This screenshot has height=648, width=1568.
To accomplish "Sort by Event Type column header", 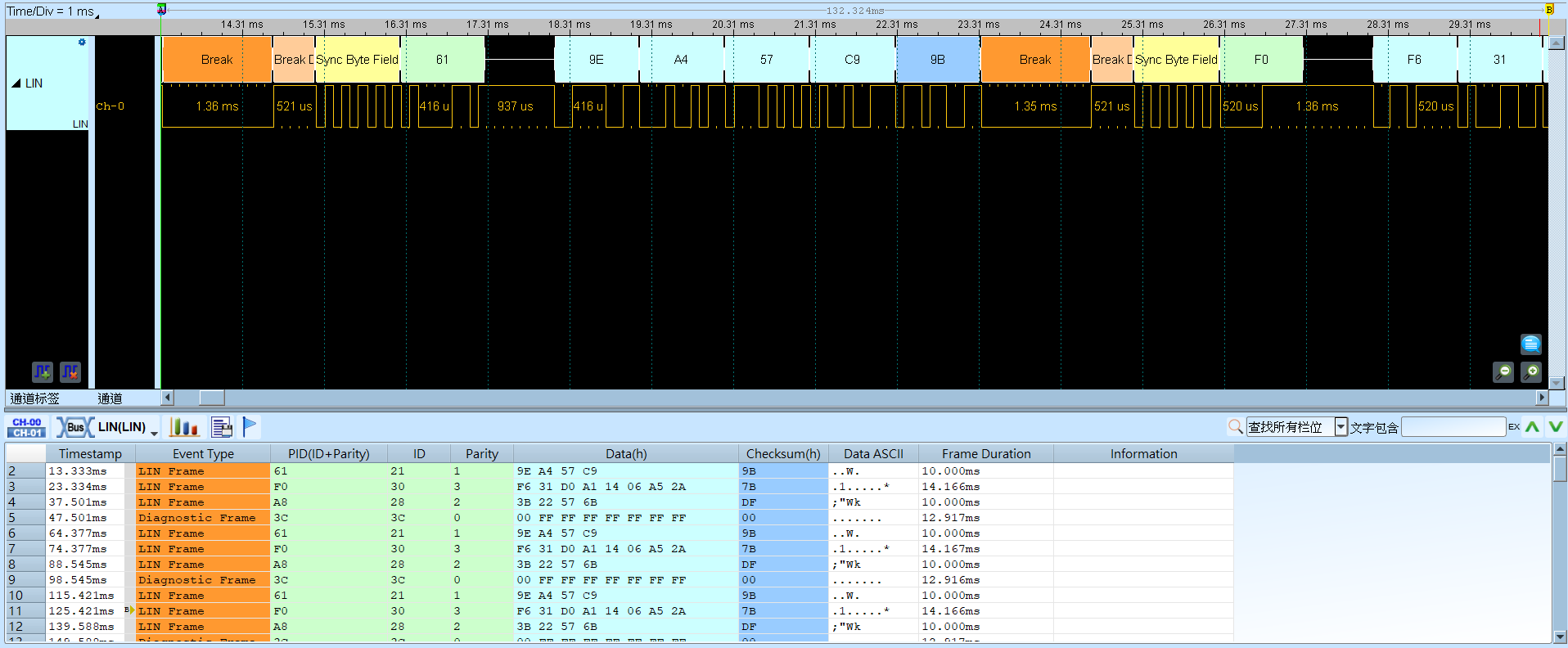I will [203, 453].
